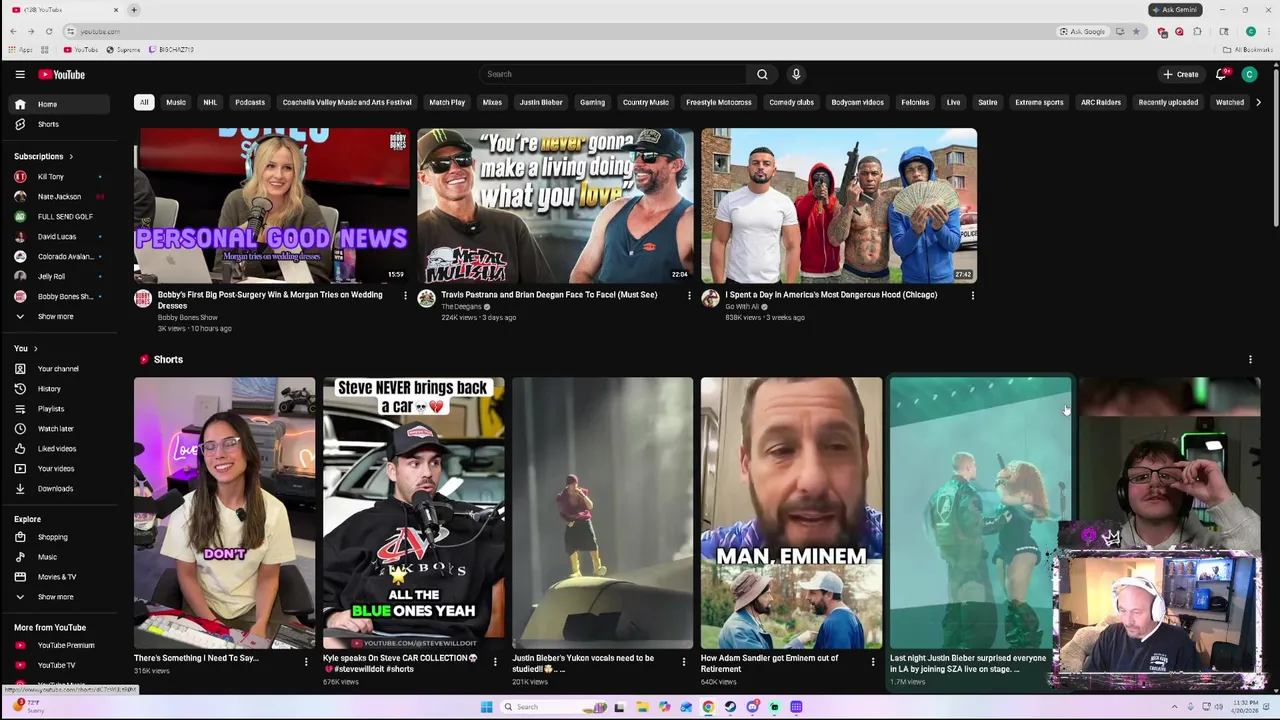Select the All filter chip
This screenshot has width=1280, height=720.
(144, 102)
